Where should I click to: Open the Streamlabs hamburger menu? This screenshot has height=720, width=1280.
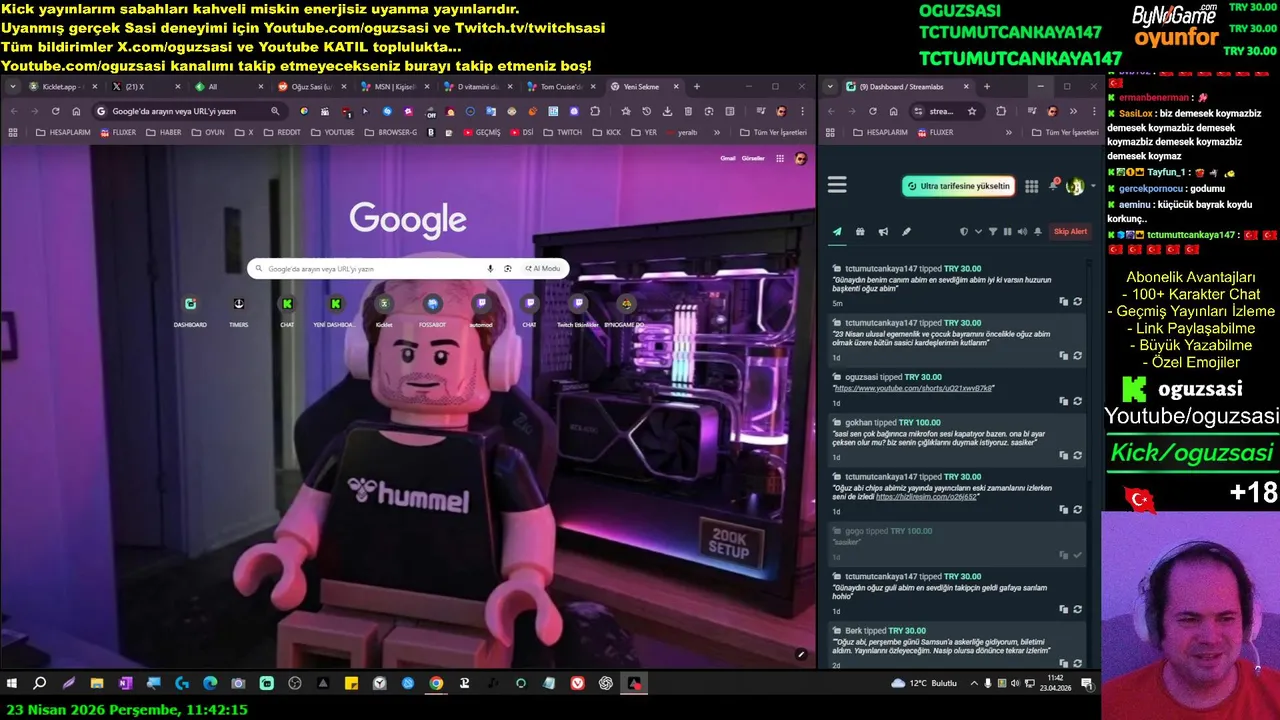(837, 185)
